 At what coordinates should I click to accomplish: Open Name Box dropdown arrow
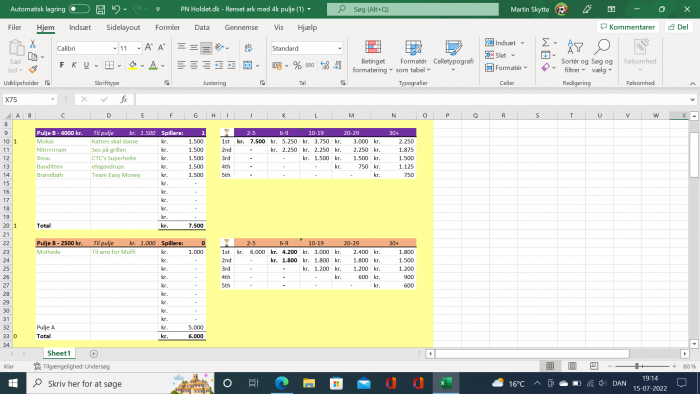click(53, 99)
